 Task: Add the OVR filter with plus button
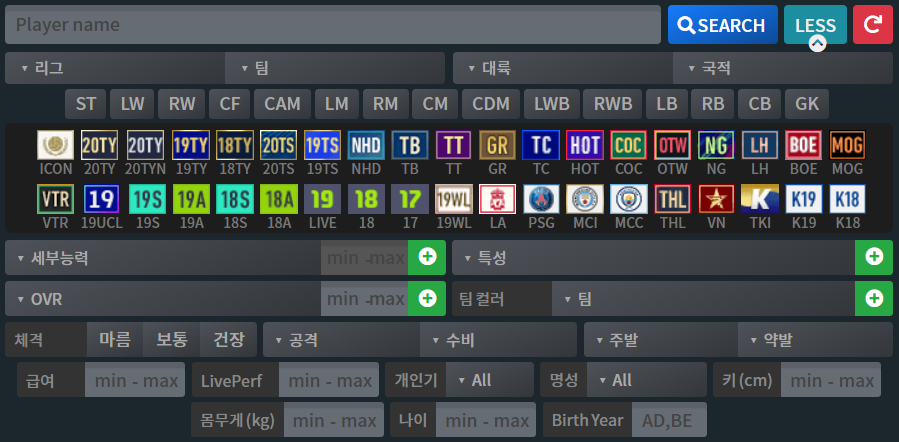pyautogui.click(x=427, y=298)
